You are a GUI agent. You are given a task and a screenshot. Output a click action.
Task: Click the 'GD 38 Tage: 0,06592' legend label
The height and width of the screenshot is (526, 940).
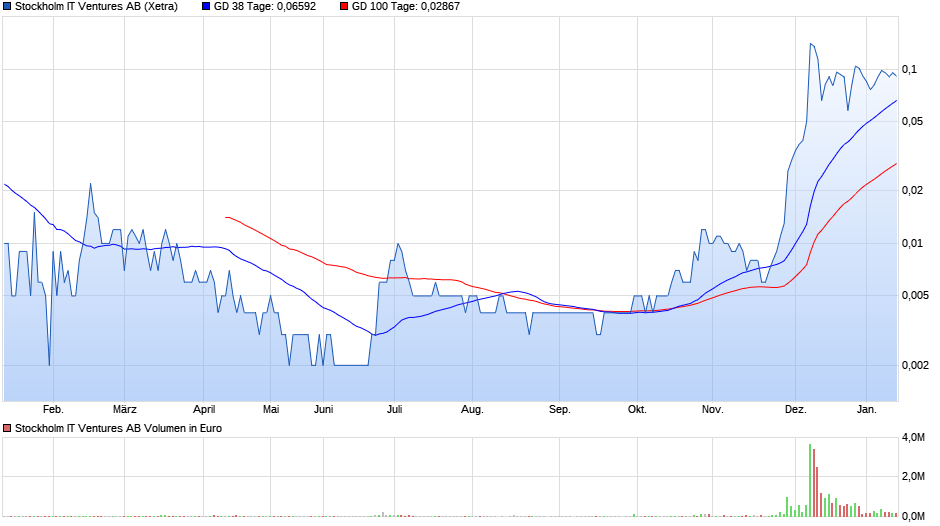(x=265, y=7)
